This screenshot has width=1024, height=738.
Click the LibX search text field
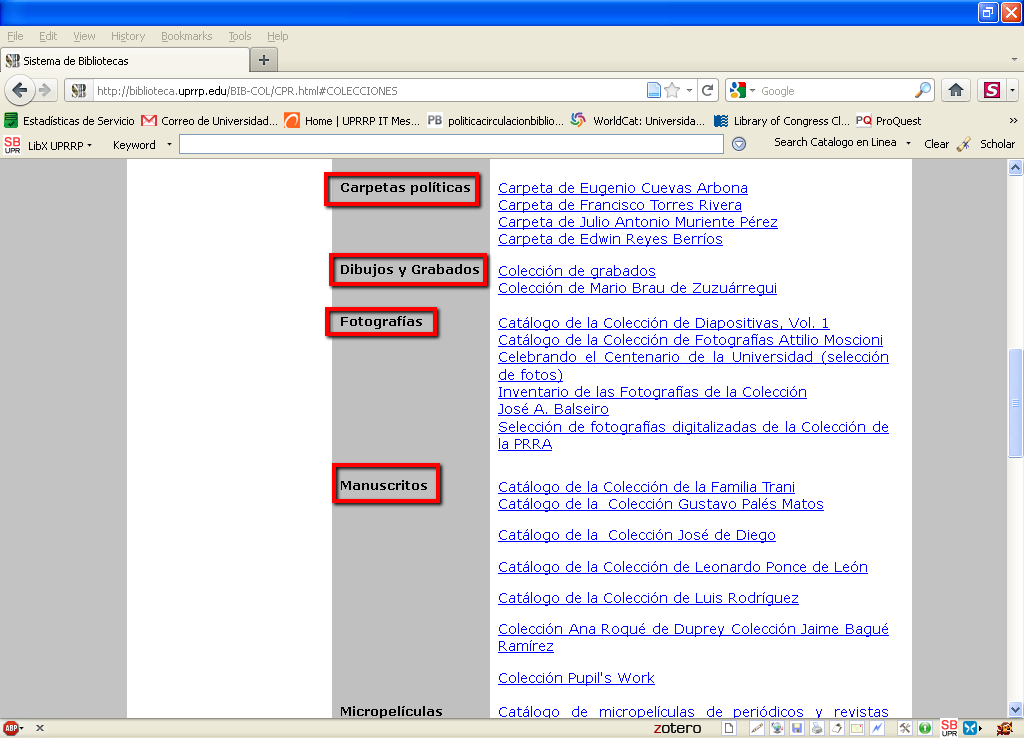click(450, 145)
